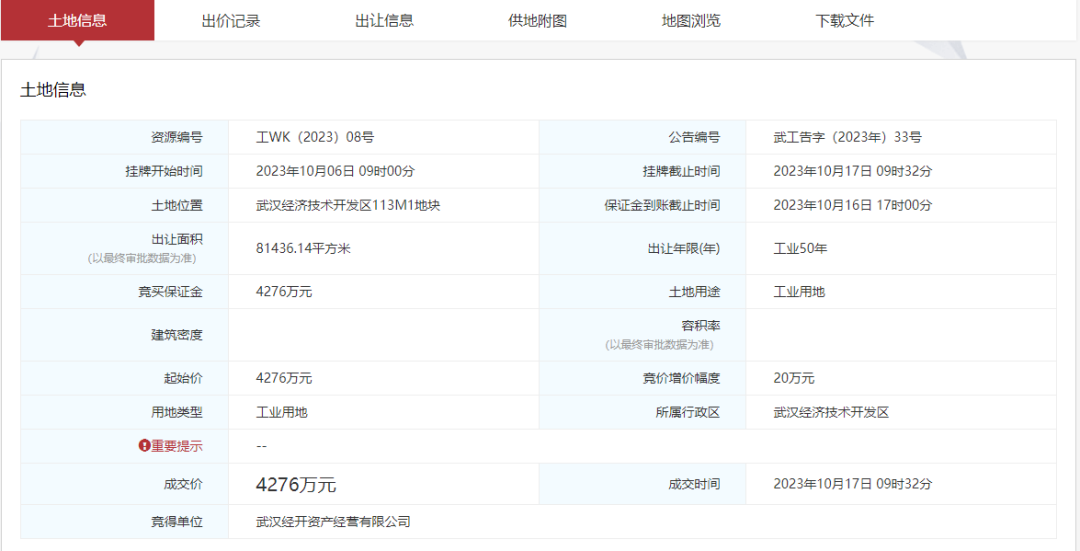Open the 出让信息 tab

pyautogui.click(x=384, y=21)
